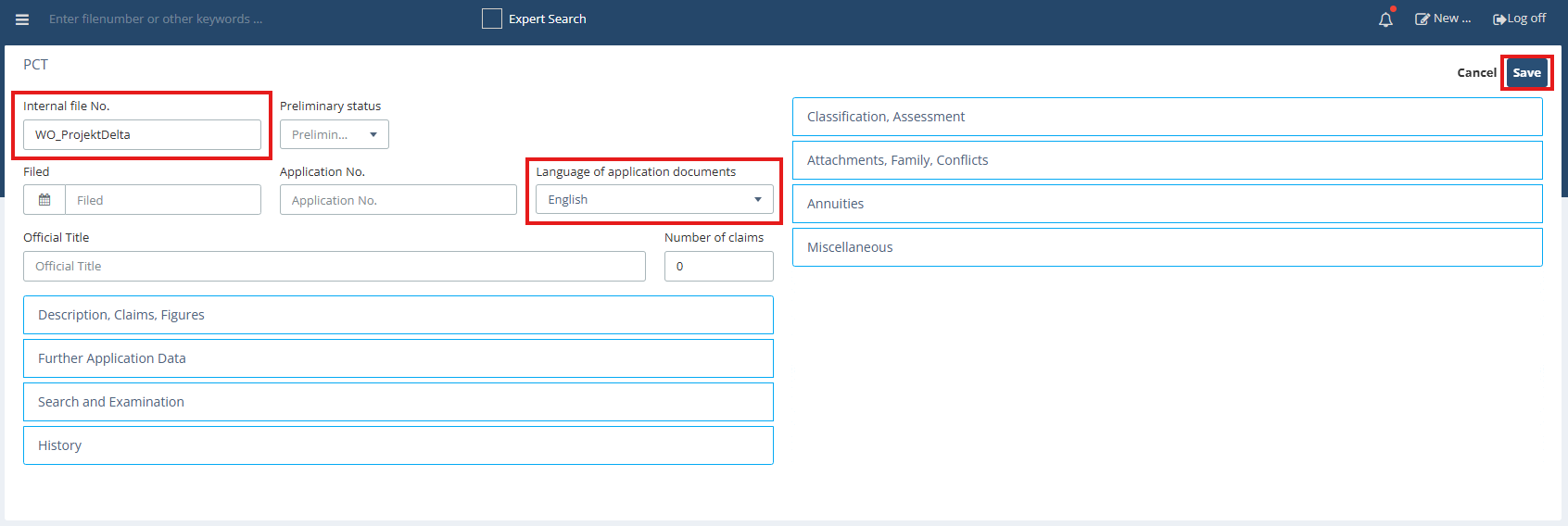
Task: Expand the Search and Examination section
Action: pos(398,402)
